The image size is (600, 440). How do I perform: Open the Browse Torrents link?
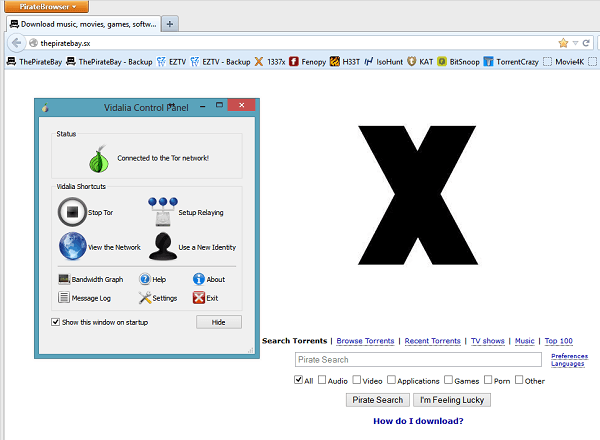[365, 341]
